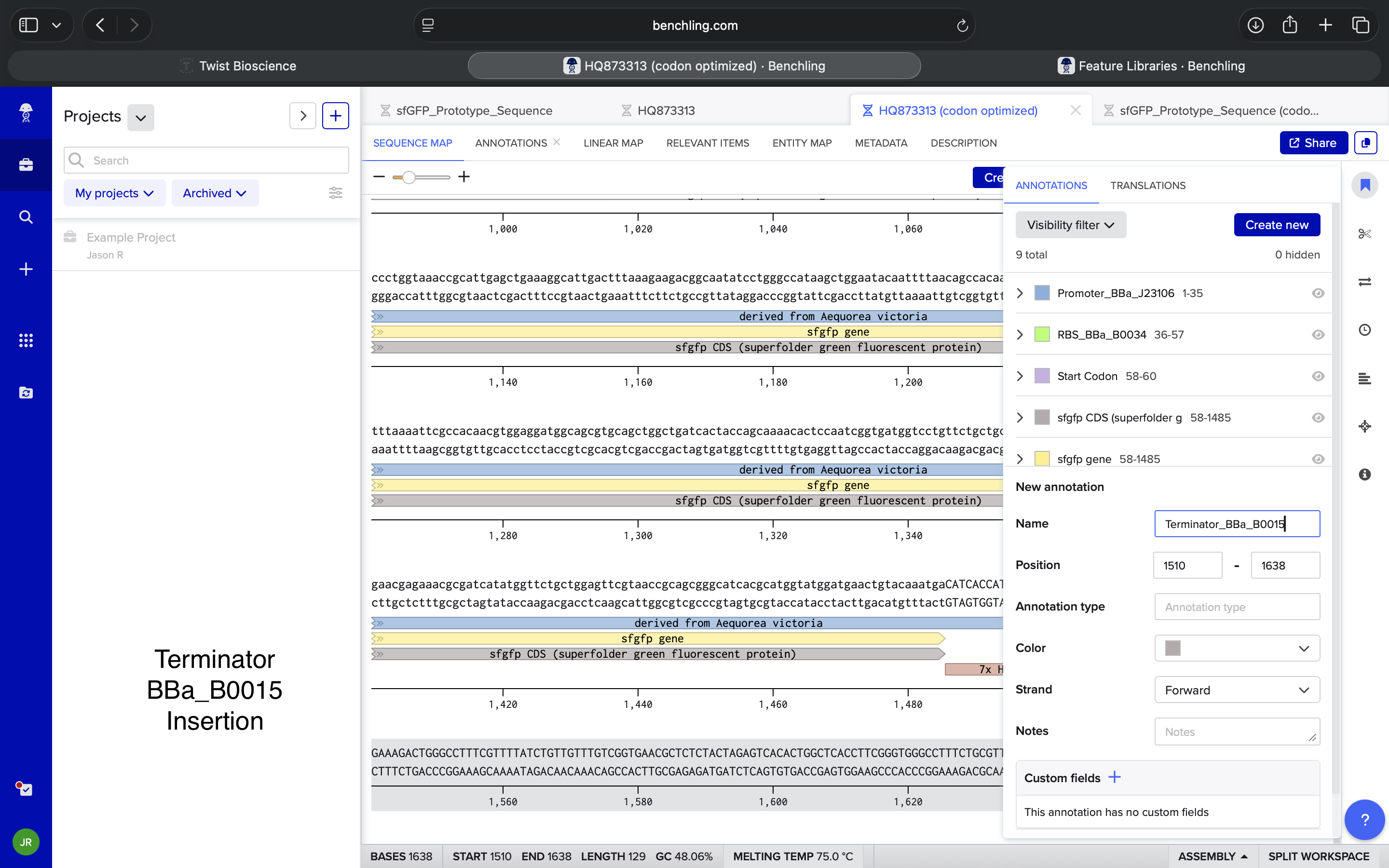This screenshot has height=868, width=1389.
Task: Click the plus zoom-in icon beside slider
Action: coord(464,177)
